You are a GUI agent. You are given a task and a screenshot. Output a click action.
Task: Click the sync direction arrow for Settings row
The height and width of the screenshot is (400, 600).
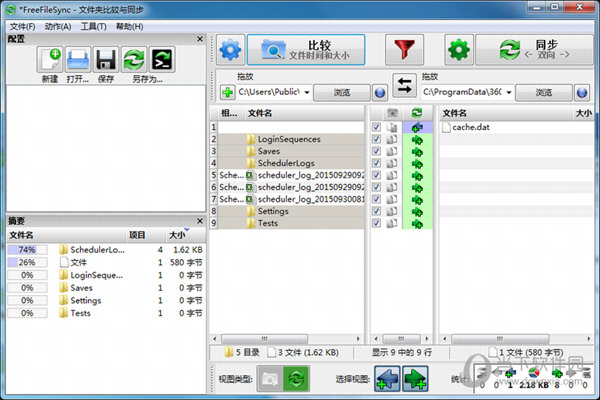point(417,212)
